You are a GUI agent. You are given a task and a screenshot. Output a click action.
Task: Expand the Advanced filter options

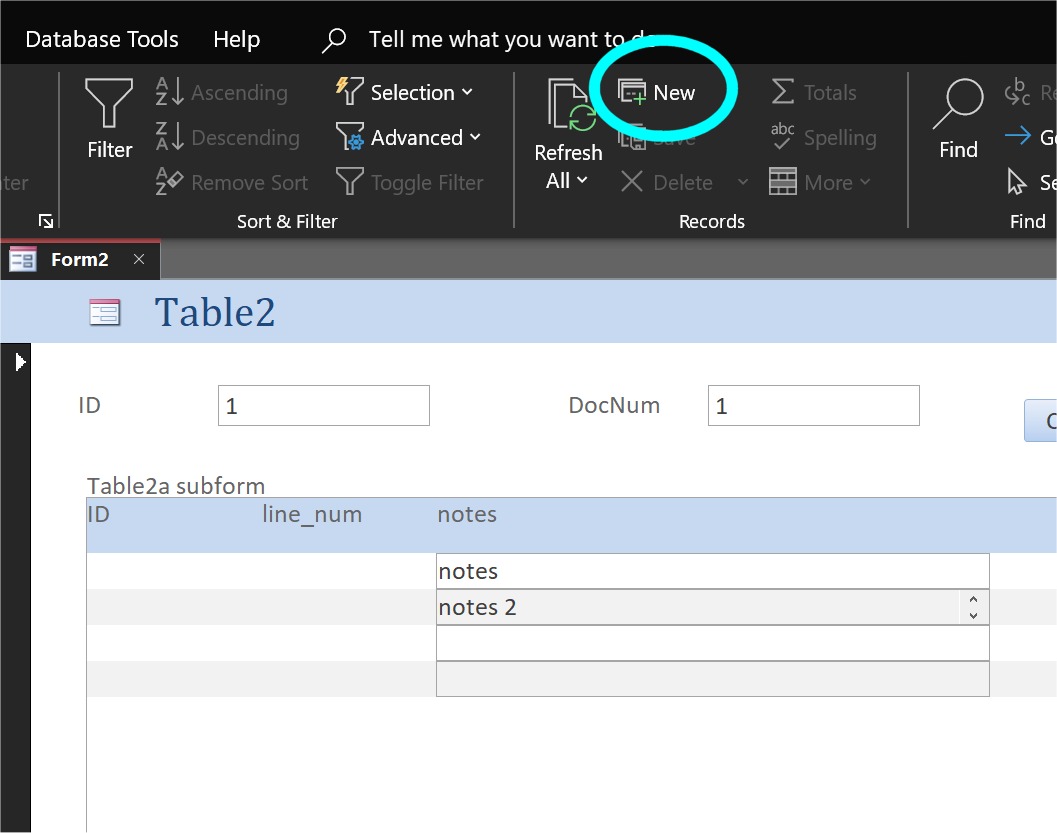(409, 138)
